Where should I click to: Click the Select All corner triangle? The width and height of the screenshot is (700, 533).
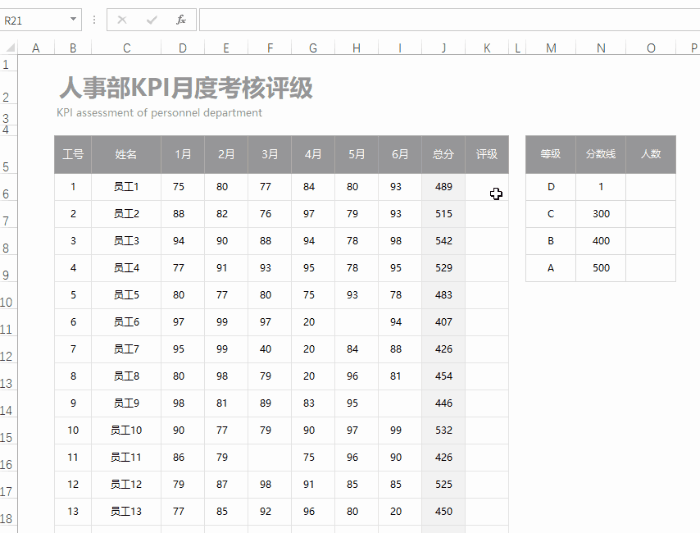(9, 47)
